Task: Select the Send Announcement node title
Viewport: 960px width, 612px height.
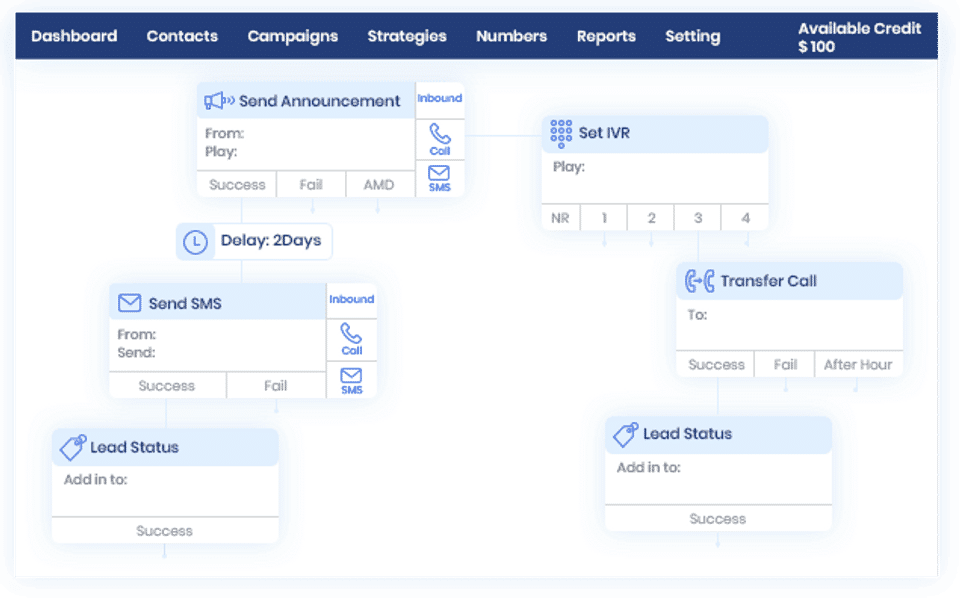Action: [319, 101]
